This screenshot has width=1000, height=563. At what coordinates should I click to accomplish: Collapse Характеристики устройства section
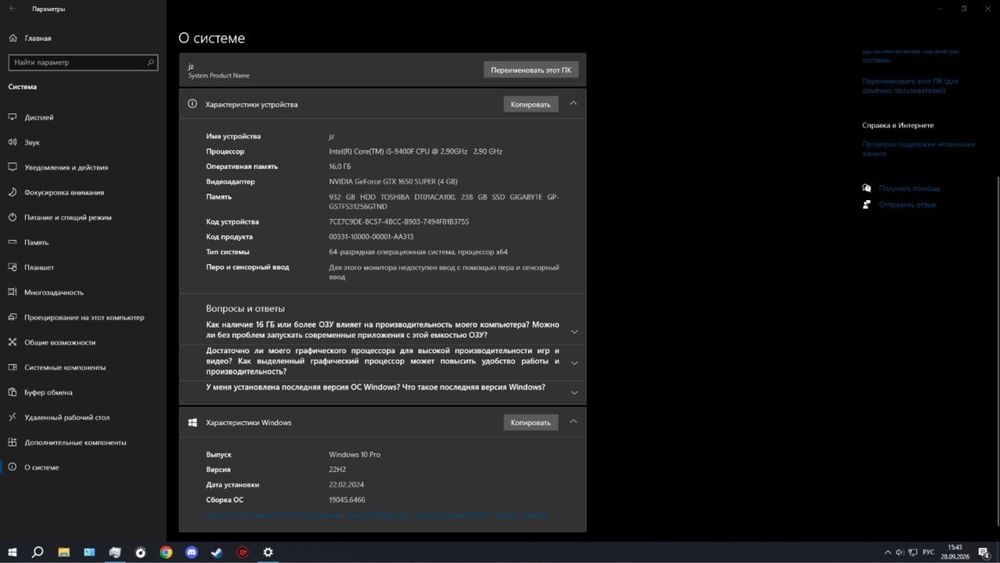click(x=573, y=103)
